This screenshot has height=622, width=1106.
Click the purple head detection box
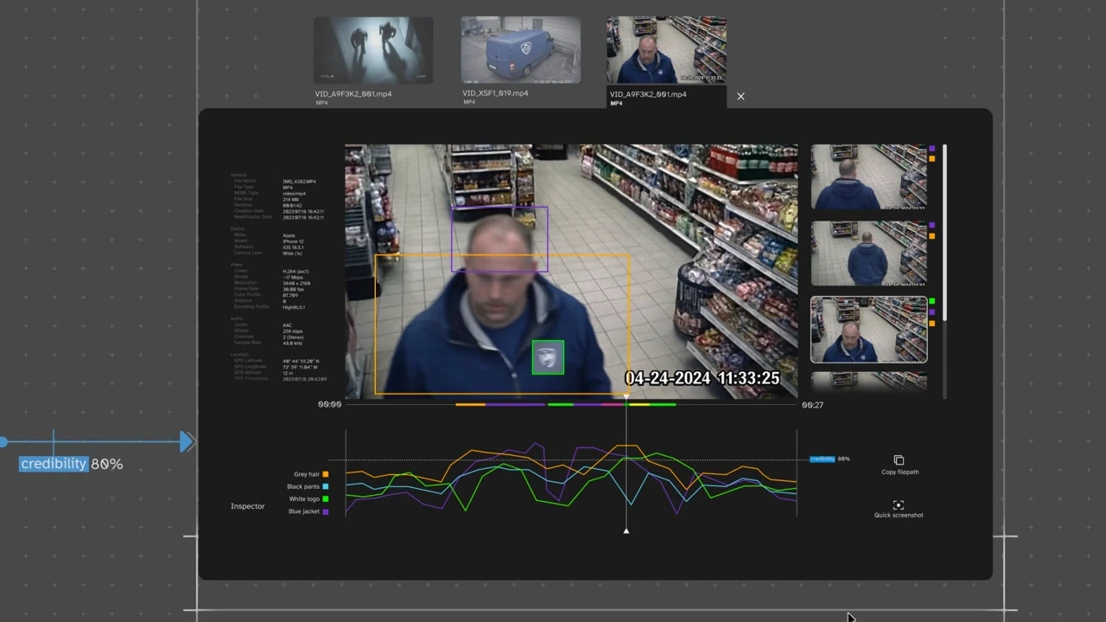click(x=499, y=239)
